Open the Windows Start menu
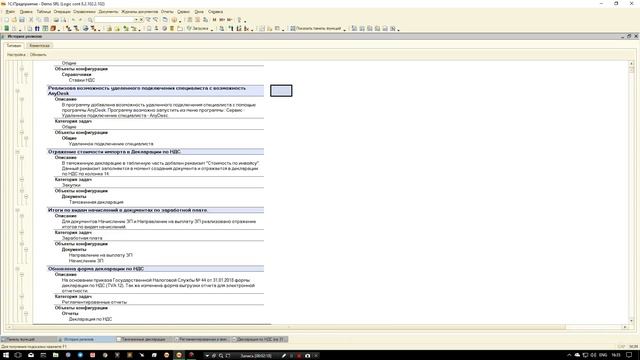Image resolution: width=640 pixels, height=360 pixels. [6, 355]
